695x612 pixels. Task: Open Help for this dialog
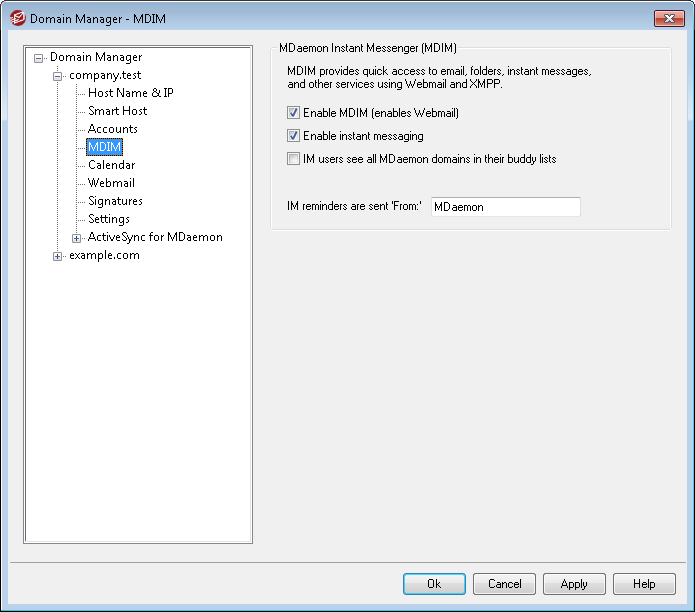coord(644,584)
